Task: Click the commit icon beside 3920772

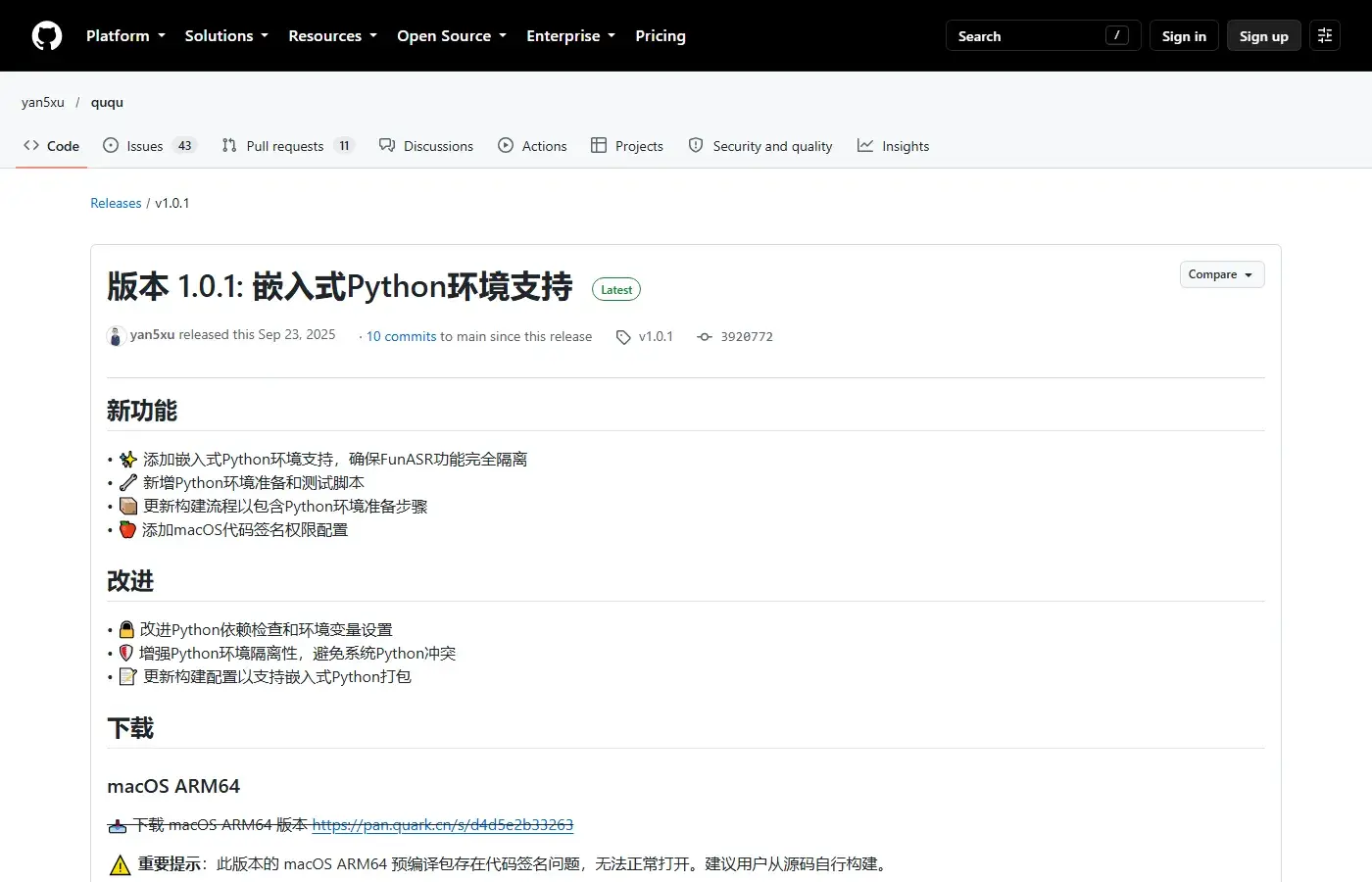Action: click(x=705, y=337)
